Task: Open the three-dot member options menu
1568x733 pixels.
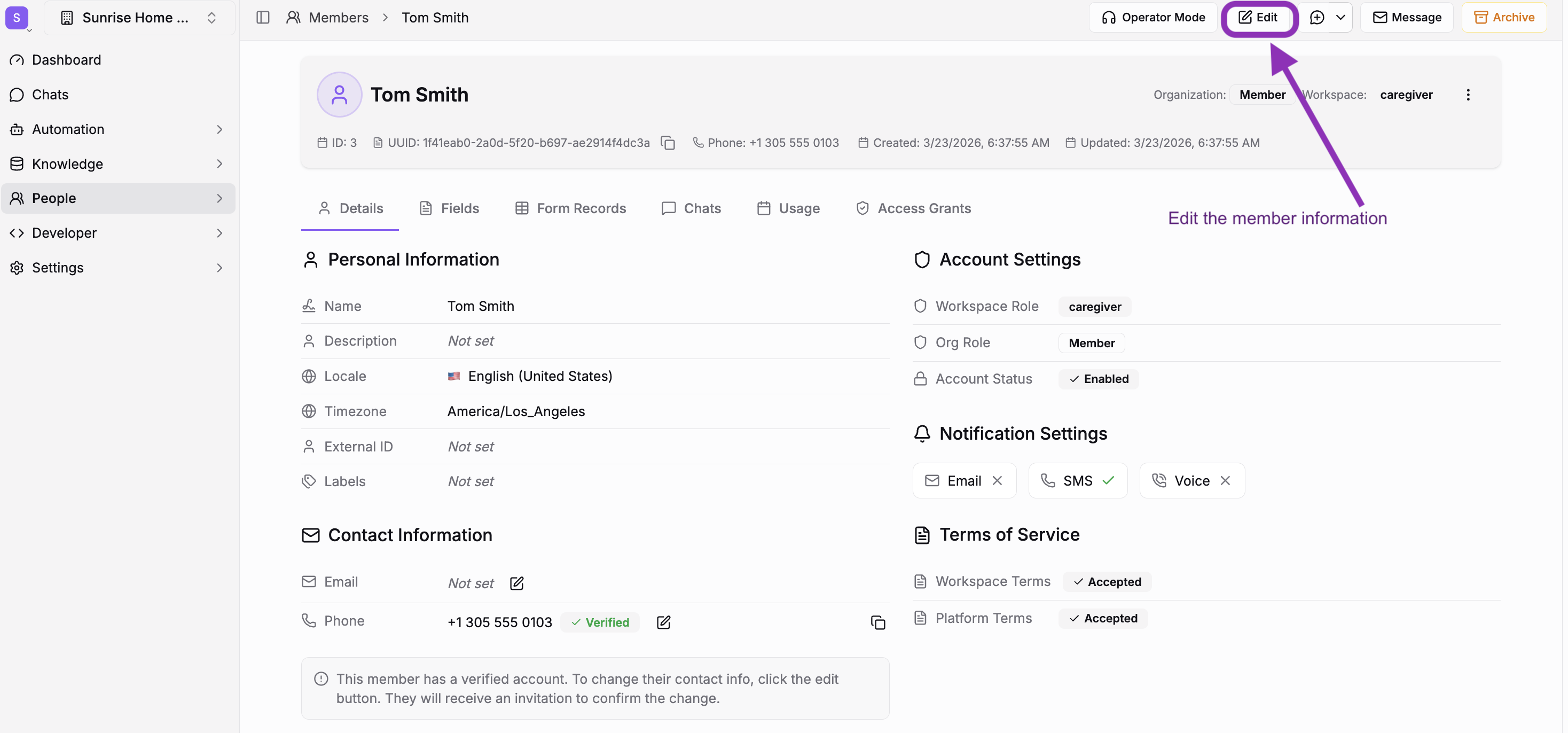Action: pos(1468,95)
